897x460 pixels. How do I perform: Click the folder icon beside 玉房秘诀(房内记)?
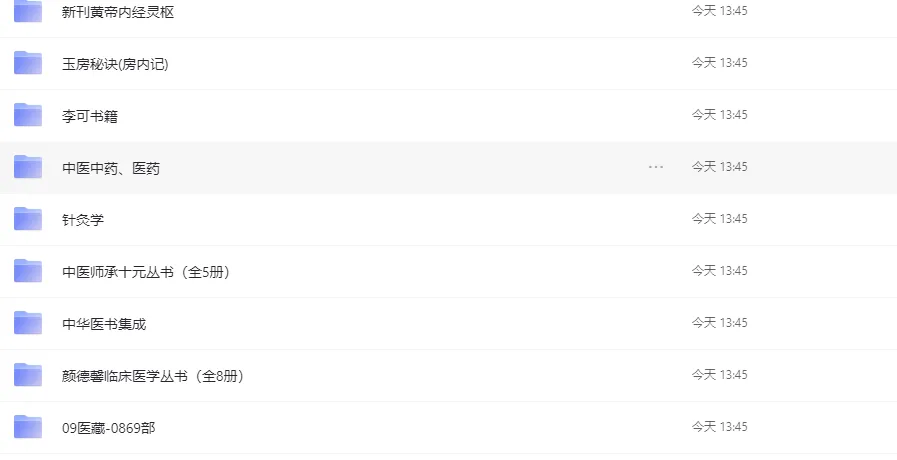coord(28,63)
